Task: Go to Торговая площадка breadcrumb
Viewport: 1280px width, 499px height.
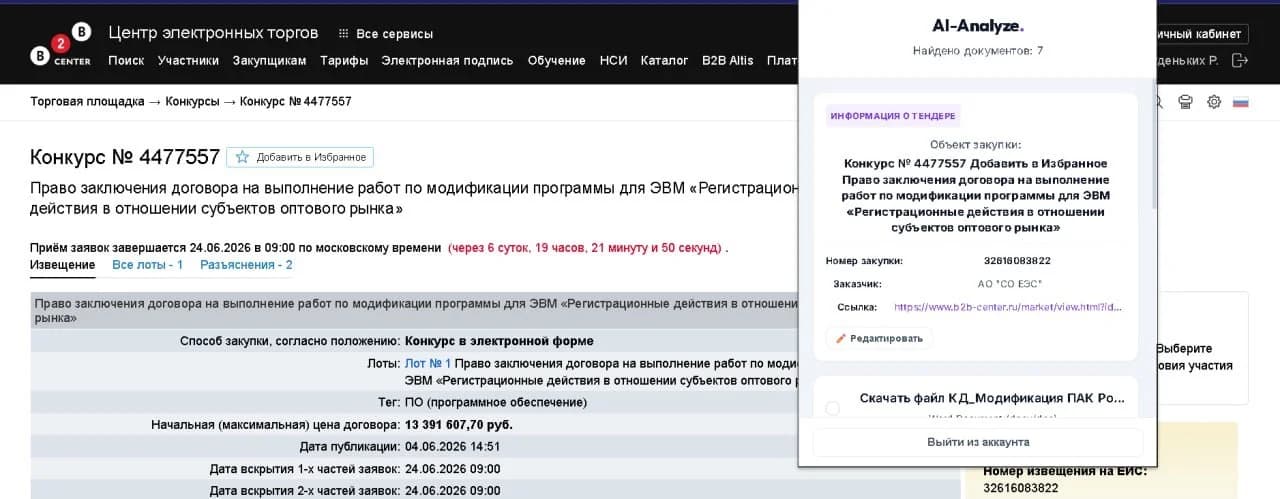Action: point(87,102)
